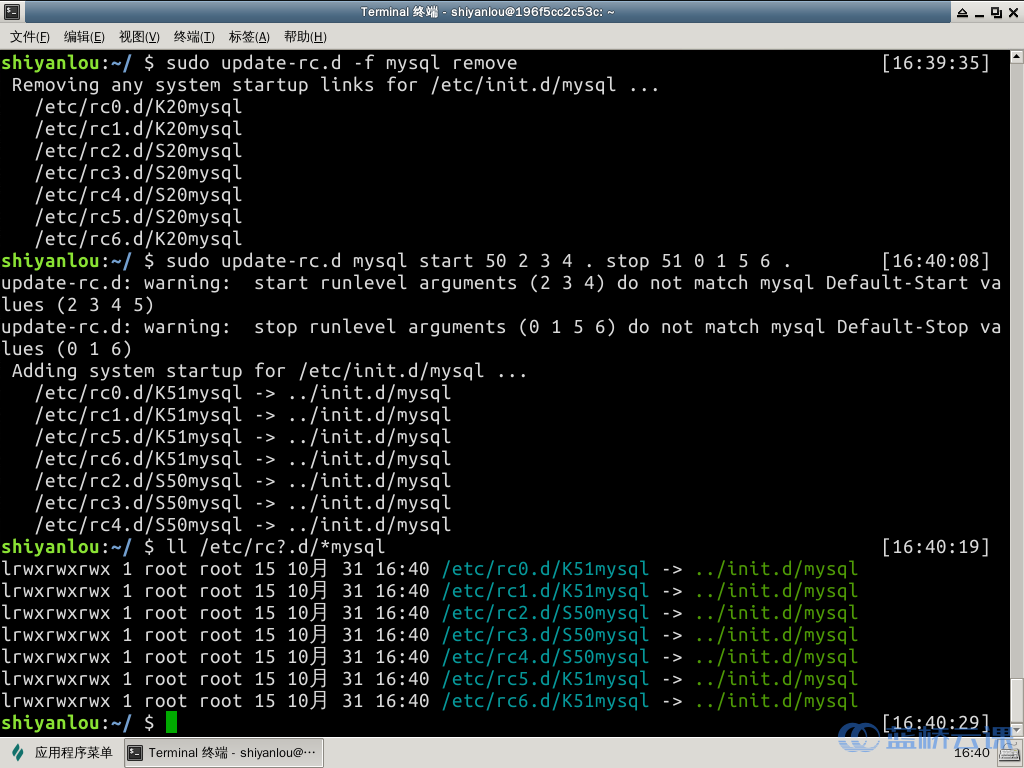
Task: Open the 编辑(E) menu
Action: tap(84, 37)
